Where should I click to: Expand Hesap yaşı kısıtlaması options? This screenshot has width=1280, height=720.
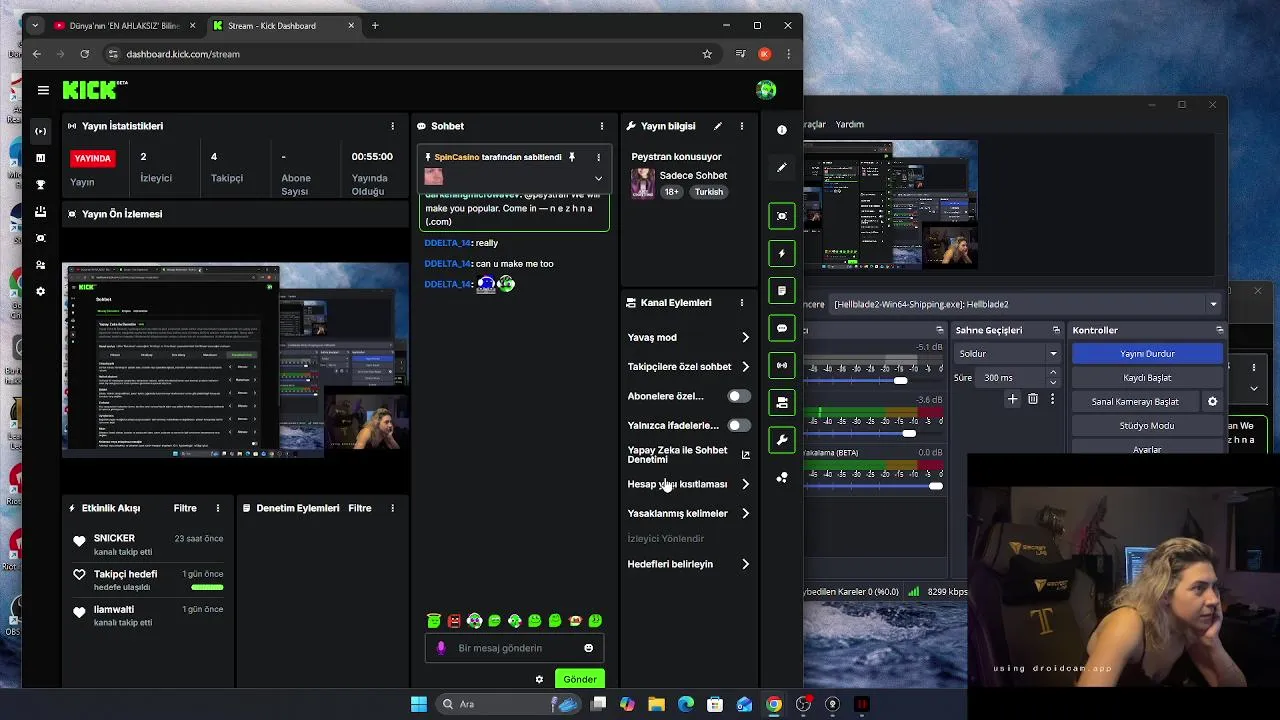click(745, 484)
